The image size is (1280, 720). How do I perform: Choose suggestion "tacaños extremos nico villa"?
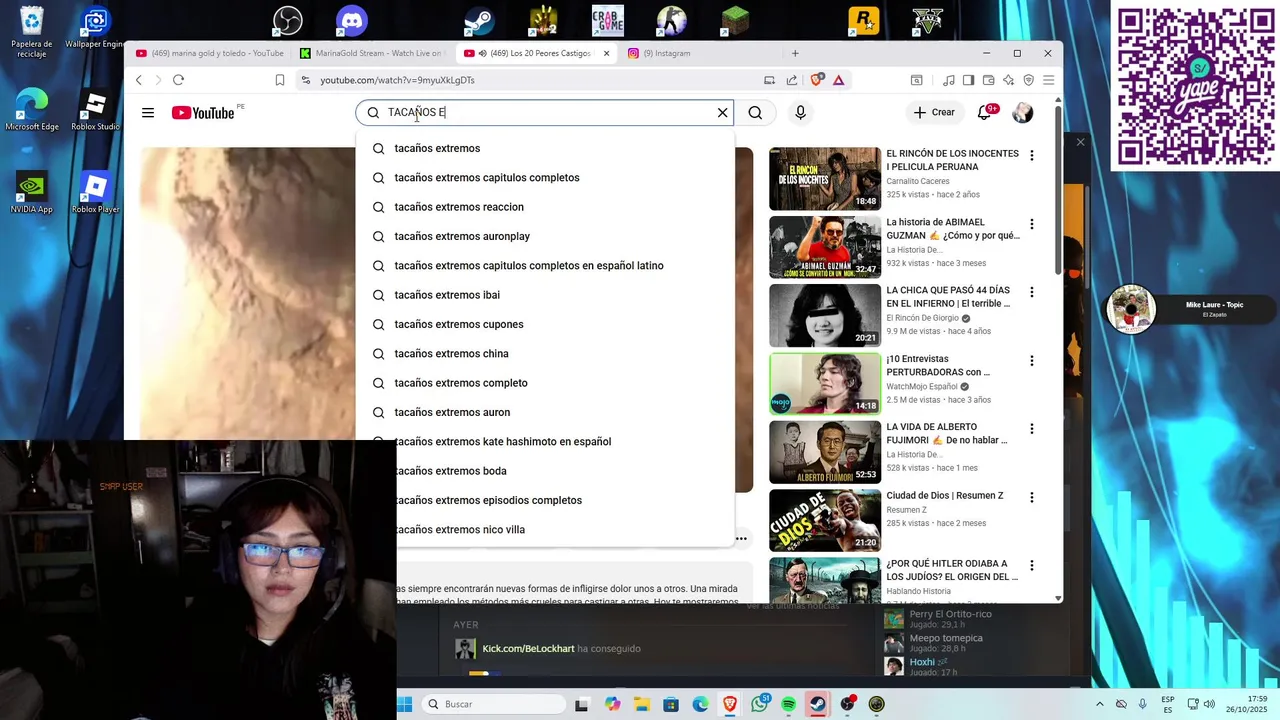[565, 530]
